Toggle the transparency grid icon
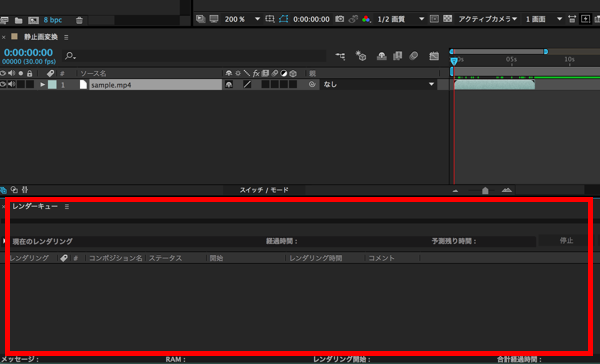The width and height of the screenshot is (600, 364). pos(447,19)
